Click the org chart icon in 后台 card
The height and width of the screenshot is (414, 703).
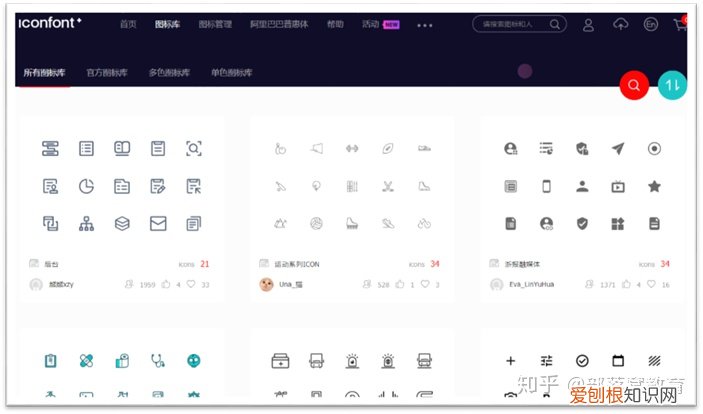pyautogui.click(x=86, y=223)
